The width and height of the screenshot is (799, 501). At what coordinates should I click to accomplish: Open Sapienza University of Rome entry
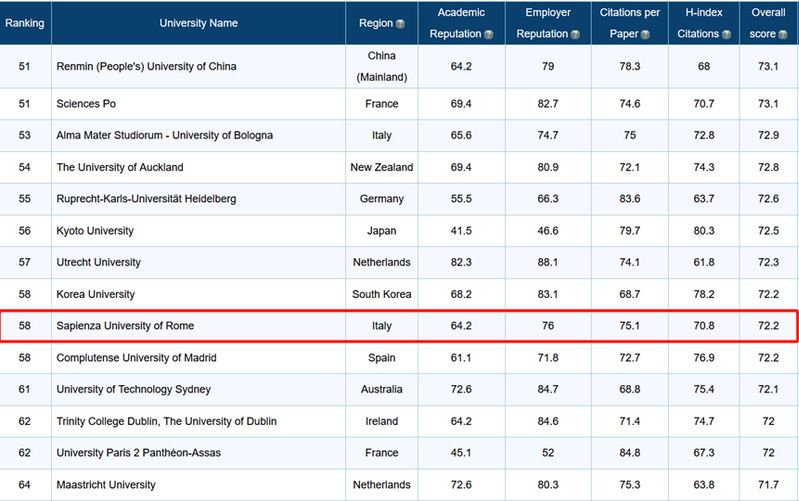pos(126,326)
